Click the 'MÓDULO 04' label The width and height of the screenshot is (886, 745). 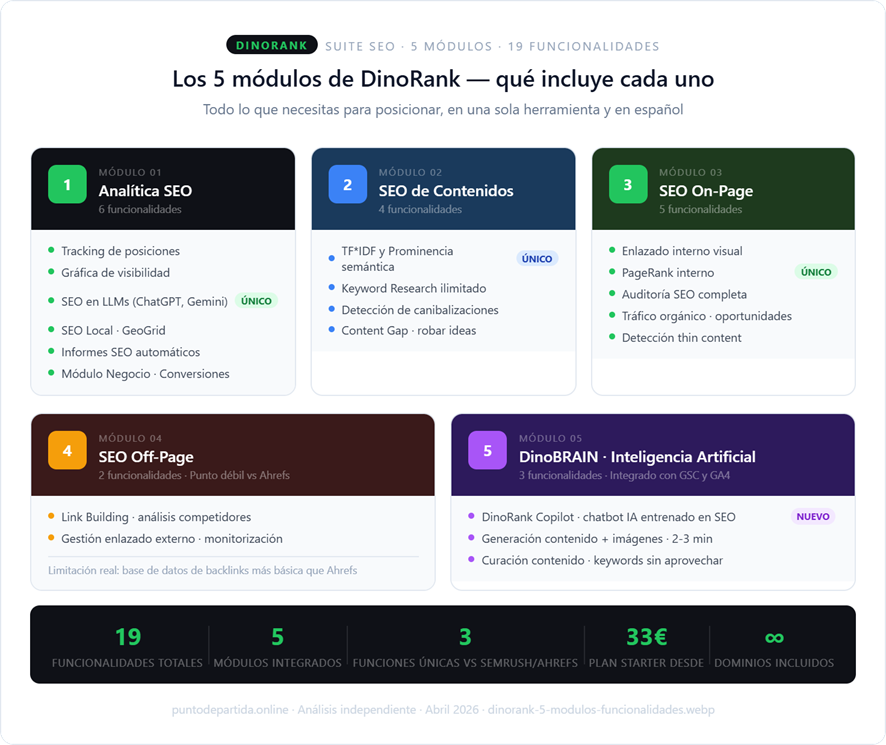tap(130, 438)
